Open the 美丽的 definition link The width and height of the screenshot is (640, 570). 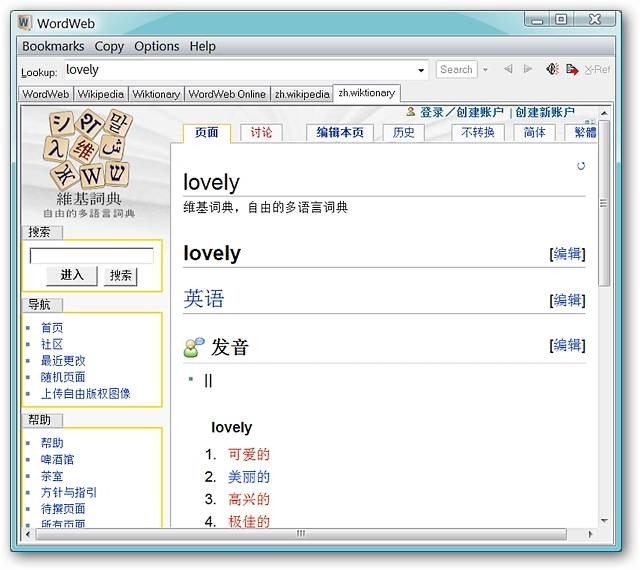[x=249, y=476]
